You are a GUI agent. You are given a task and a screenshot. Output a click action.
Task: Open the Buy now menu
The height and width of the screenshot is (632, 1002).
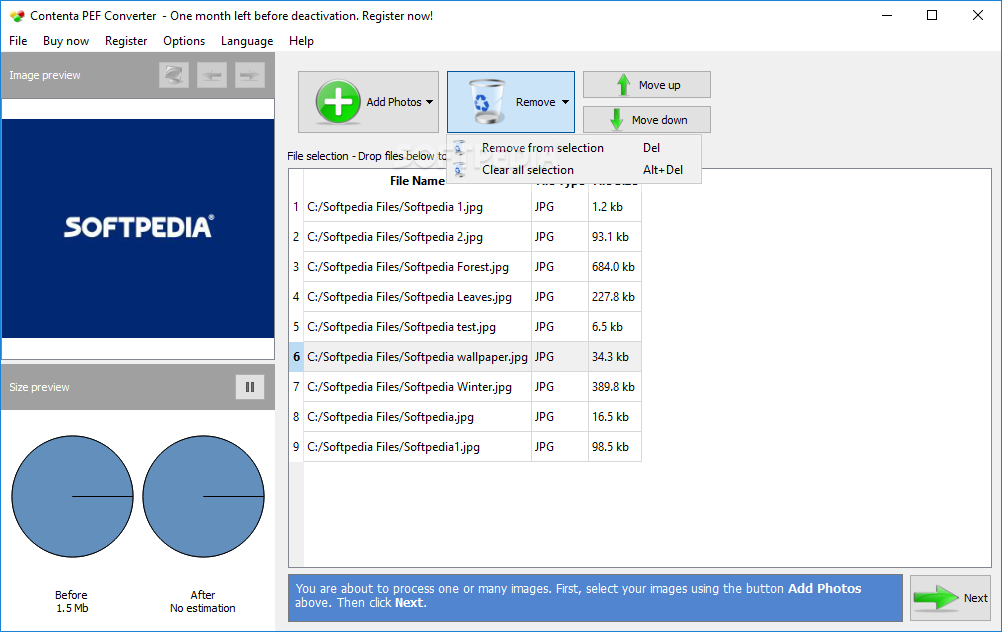point(66,41)
